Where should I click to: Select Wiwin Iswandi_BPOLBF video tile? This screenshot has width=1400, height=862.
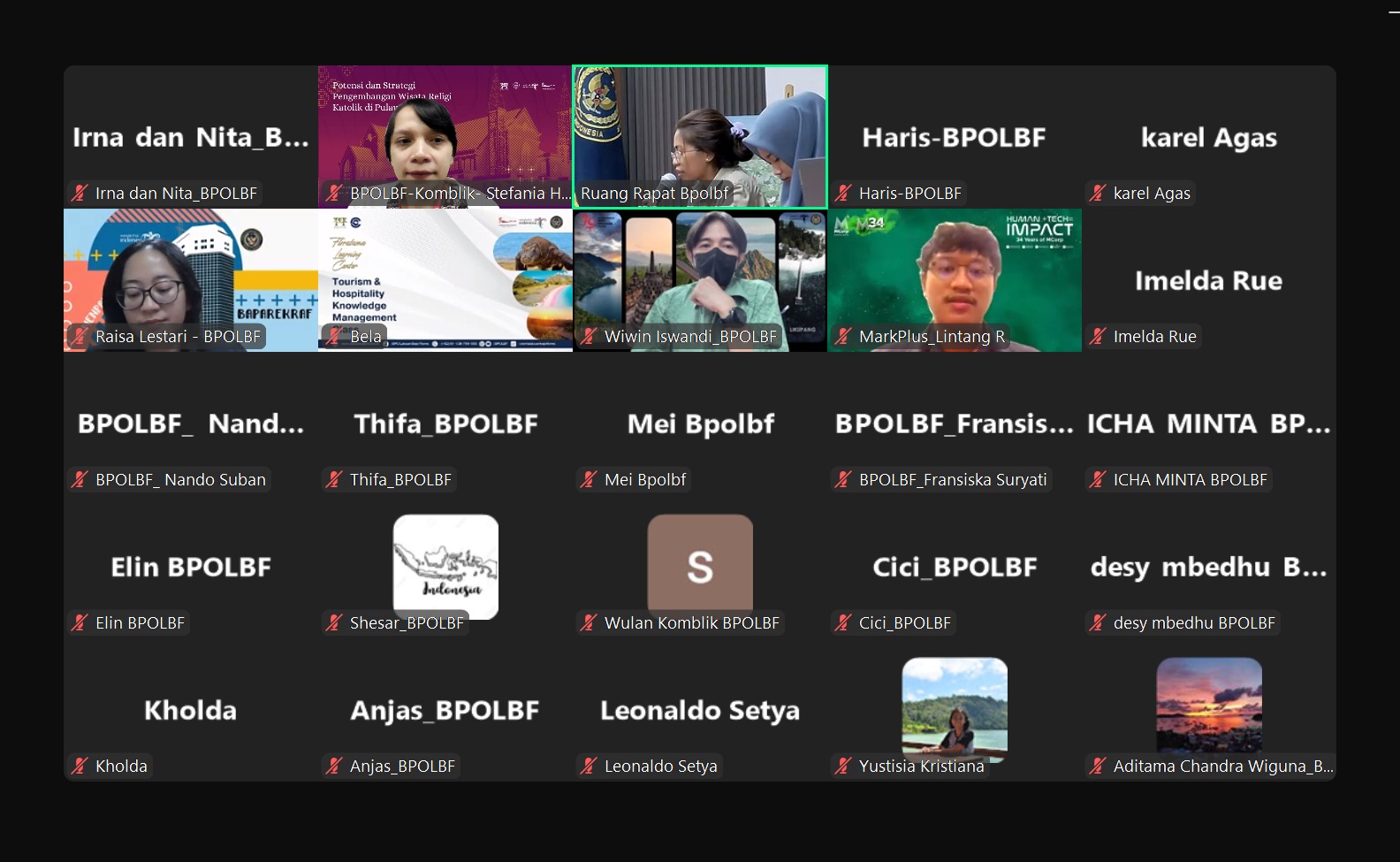click(700, 280)
